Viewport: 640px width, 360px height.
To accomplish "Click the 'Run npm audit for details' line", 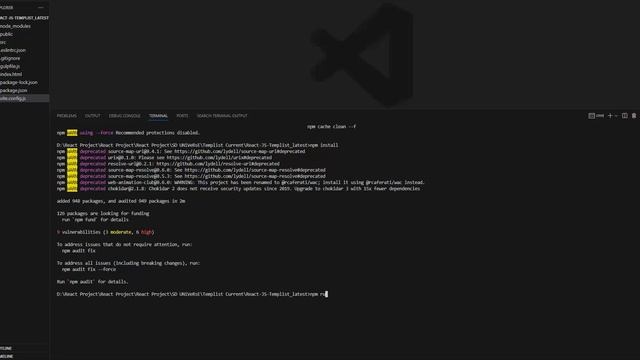I will click(92, 282).
